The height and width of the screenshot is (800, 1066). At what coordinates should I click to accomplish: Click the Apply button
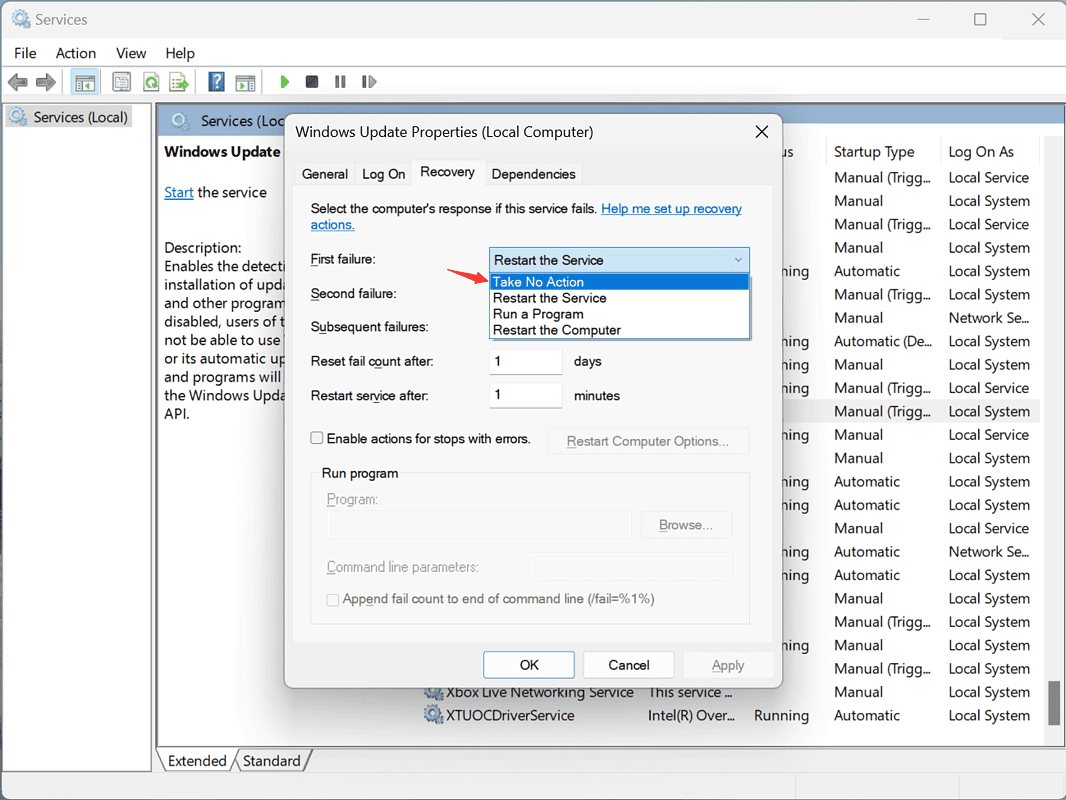click(727, 665)
